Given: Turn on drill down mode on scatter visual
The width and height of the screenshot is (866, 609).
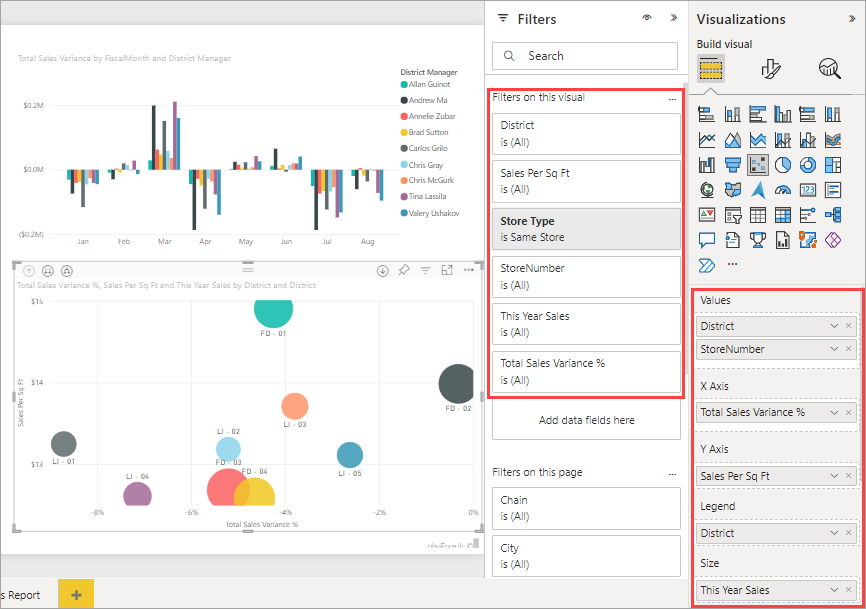Looking at the screenshot, I should [383, 271].
